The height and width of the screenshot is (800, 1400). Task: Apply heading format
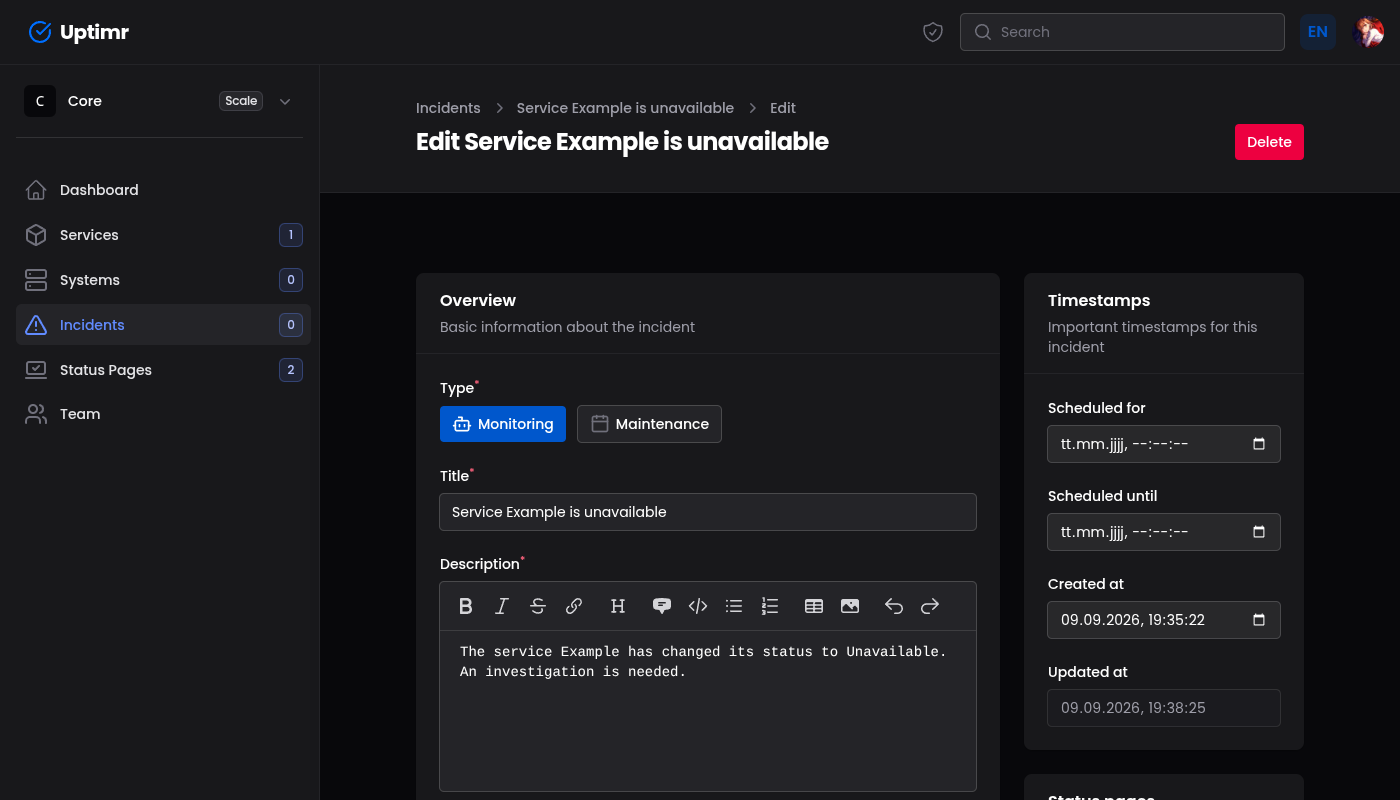pyautogui.click(x=618, y=606)
